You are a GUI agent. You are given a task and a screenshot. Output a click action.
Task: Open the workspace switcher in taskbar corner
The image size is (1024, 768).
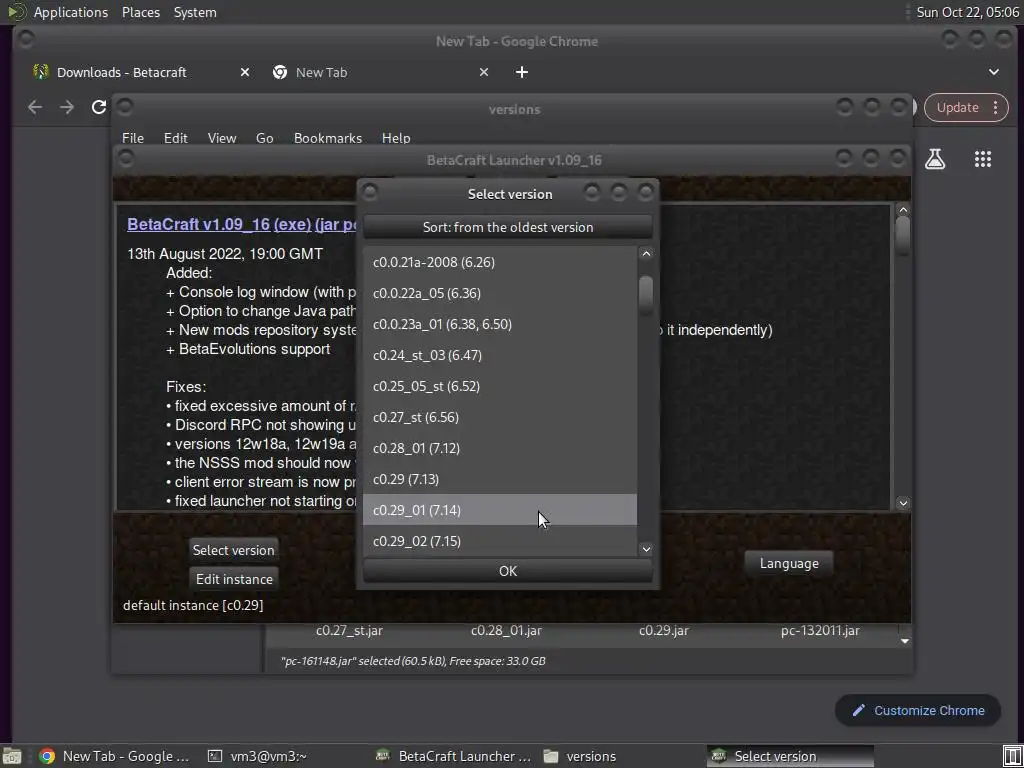pos(1012,756)
